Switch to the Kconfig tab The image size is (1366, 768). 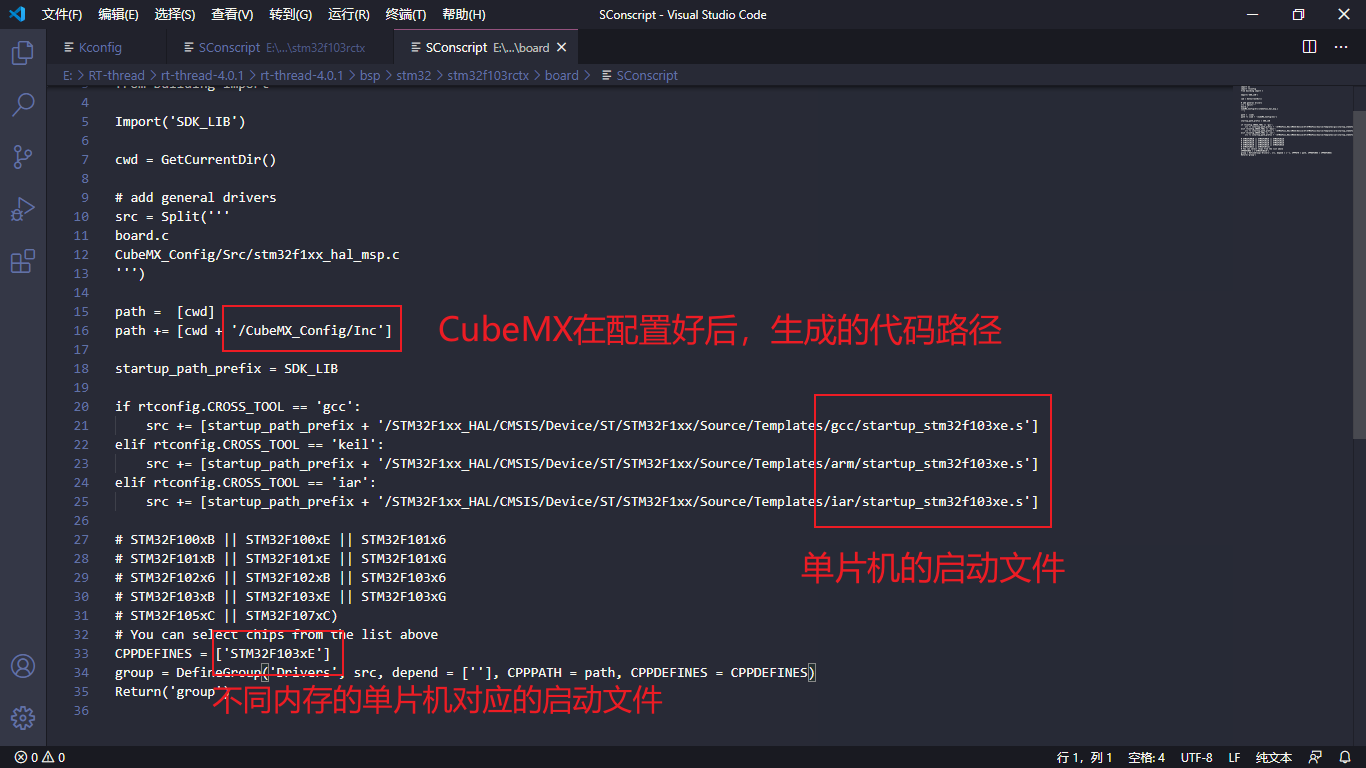(x=105, y=47)
